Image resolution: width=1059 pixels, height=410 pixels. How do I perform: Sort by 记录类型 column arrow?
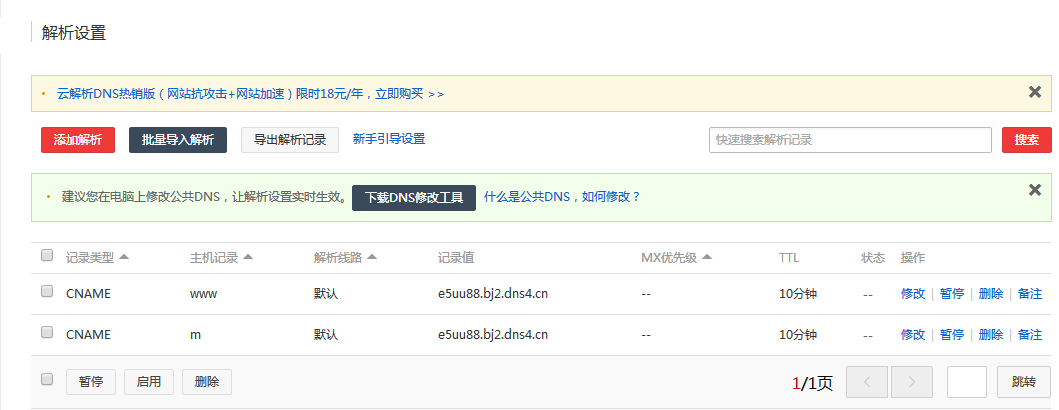(x=124, y=257)
